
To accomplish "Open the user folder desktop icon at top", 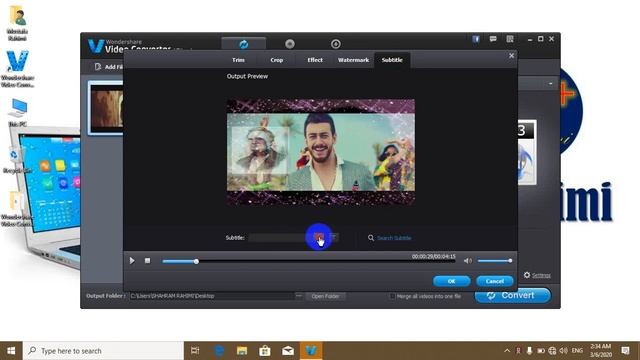I will 17,22.
